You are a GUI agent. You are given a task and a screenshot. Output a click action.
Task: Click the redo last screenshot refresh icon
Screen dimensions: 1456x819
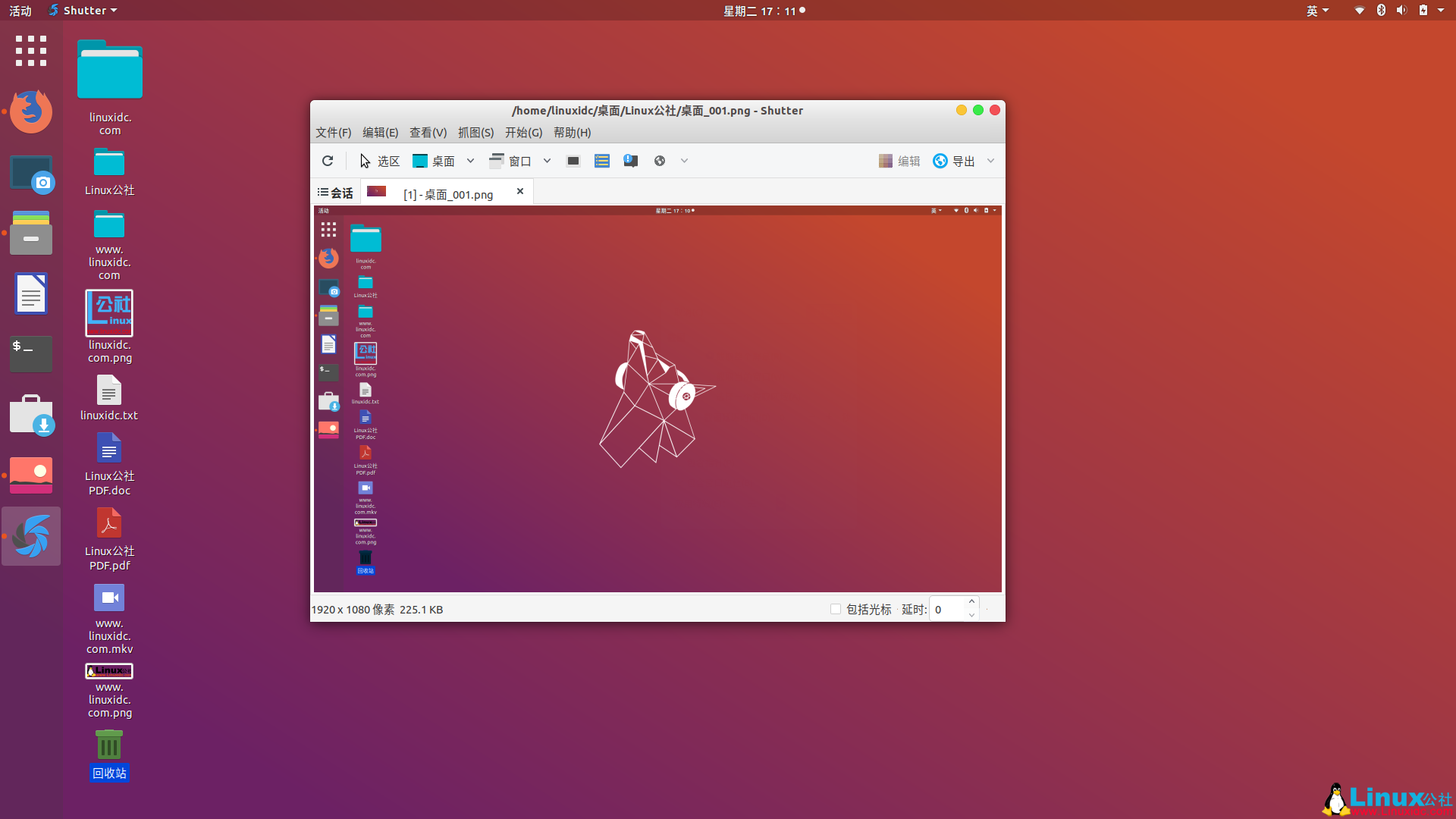[x=328, y=161]
